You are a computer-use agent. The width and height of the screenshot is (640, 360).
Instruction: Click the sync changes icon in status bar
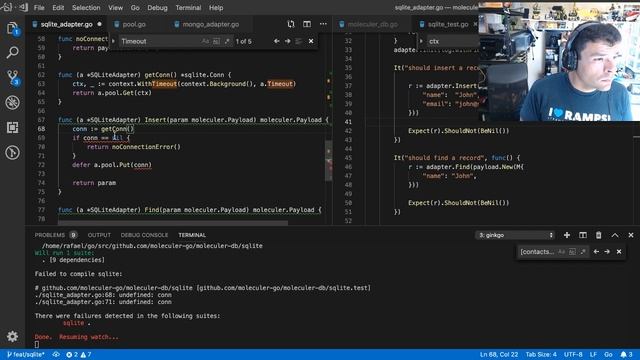click(x=56, y=355)
